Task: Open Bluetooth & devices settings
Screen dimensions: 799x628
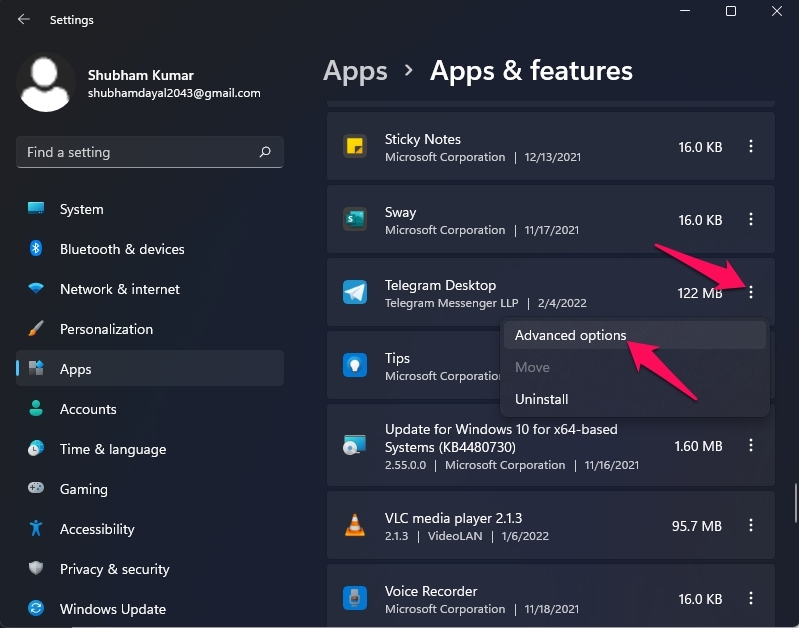Action: [150, 249]
